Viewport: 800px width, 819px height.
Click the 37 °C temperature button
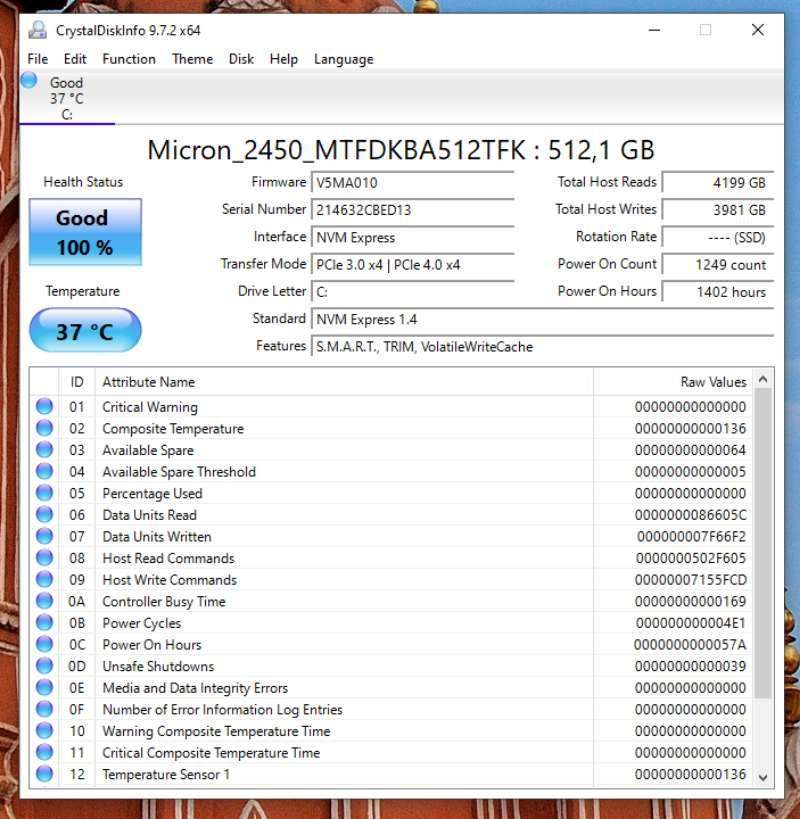[85, 330]
